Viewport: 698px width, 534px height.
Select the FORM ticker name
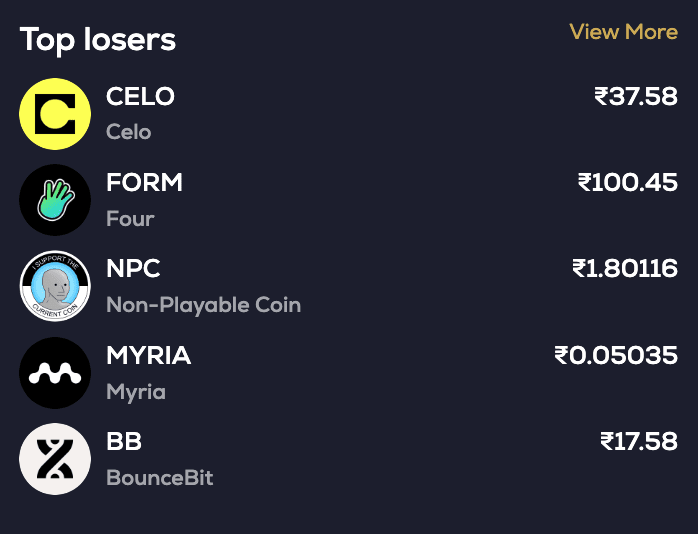144,183
